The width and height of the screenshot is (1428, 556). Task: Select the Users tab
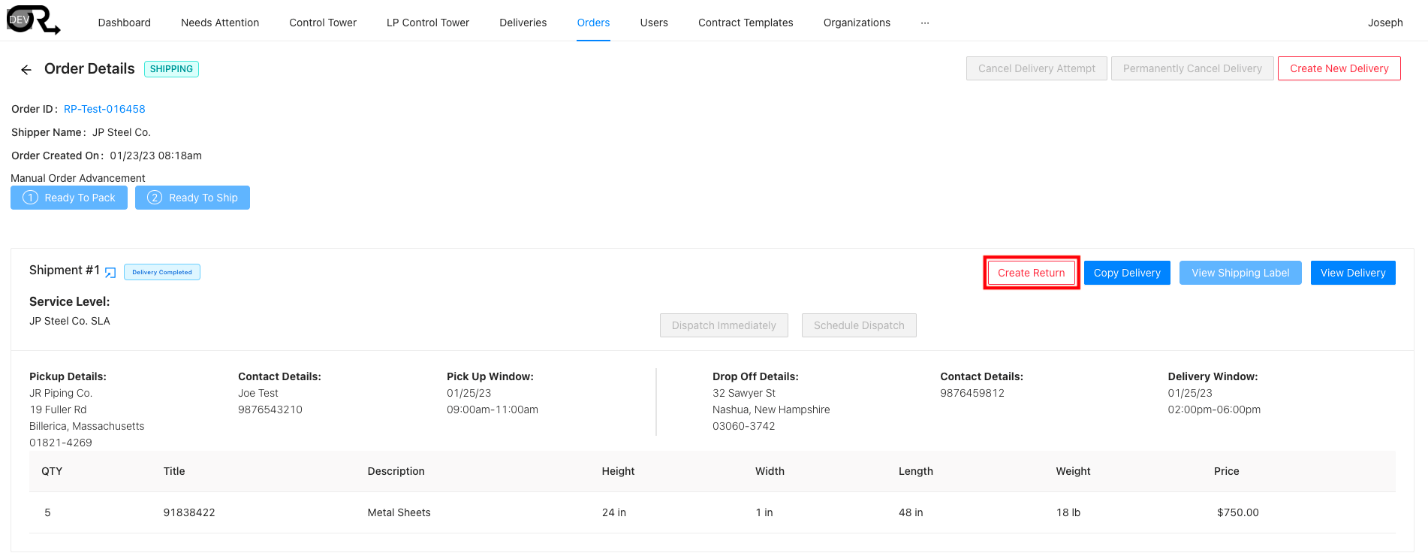pos(654,22)
